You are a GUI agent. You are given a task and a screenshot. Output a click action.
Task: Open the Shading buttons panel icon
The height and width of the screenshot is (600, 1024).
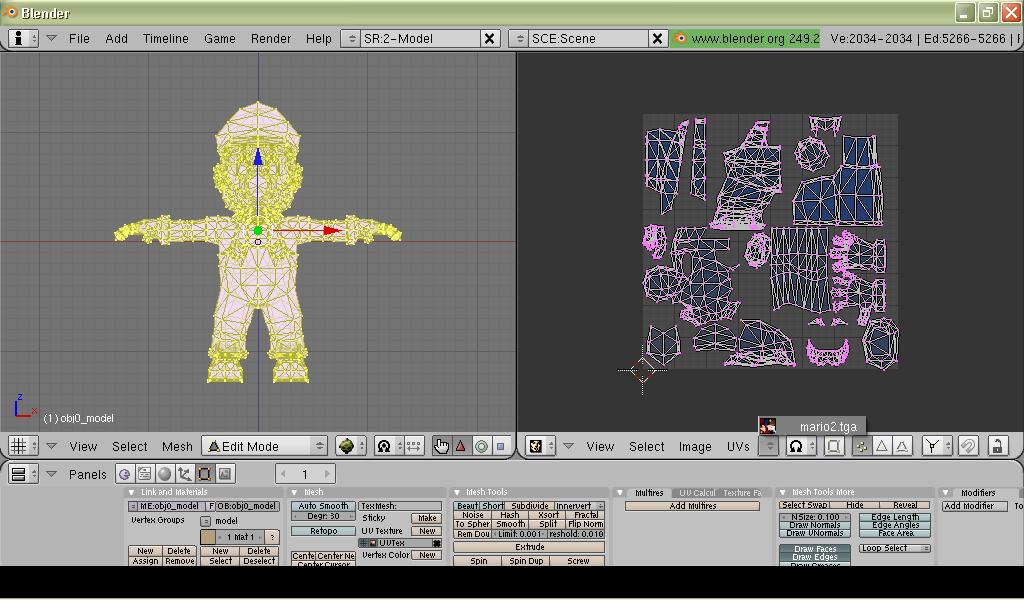(165, 474)
